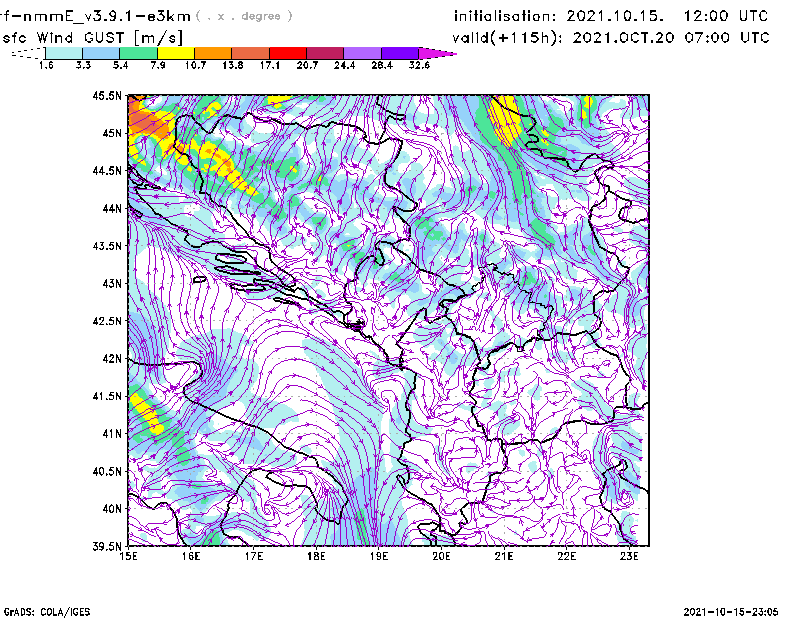Click longitude label 23E

tap(630, 556)
